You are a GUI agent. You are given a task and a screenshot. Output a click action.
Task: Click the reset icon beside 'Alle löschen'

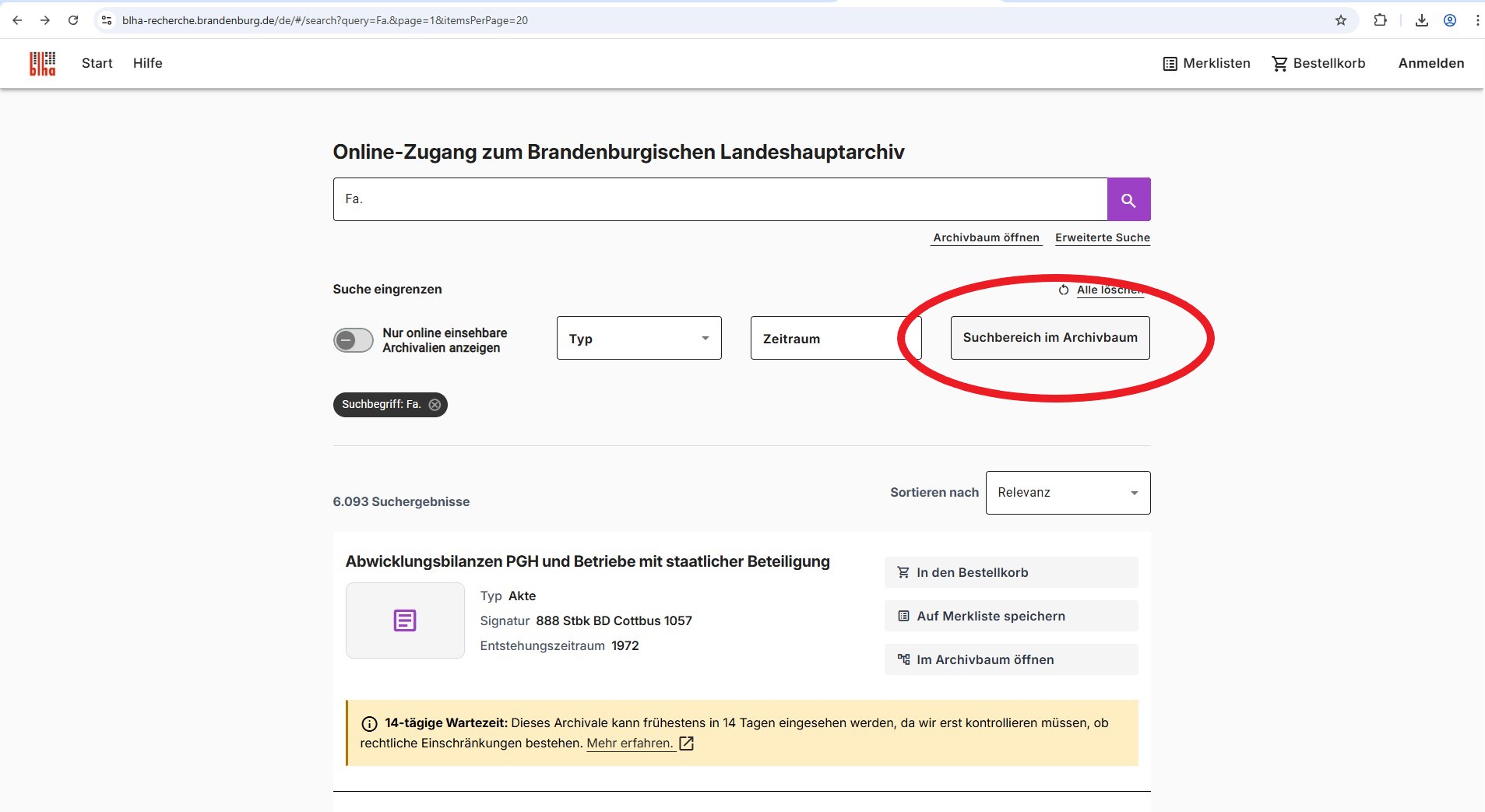point(1064,290)
